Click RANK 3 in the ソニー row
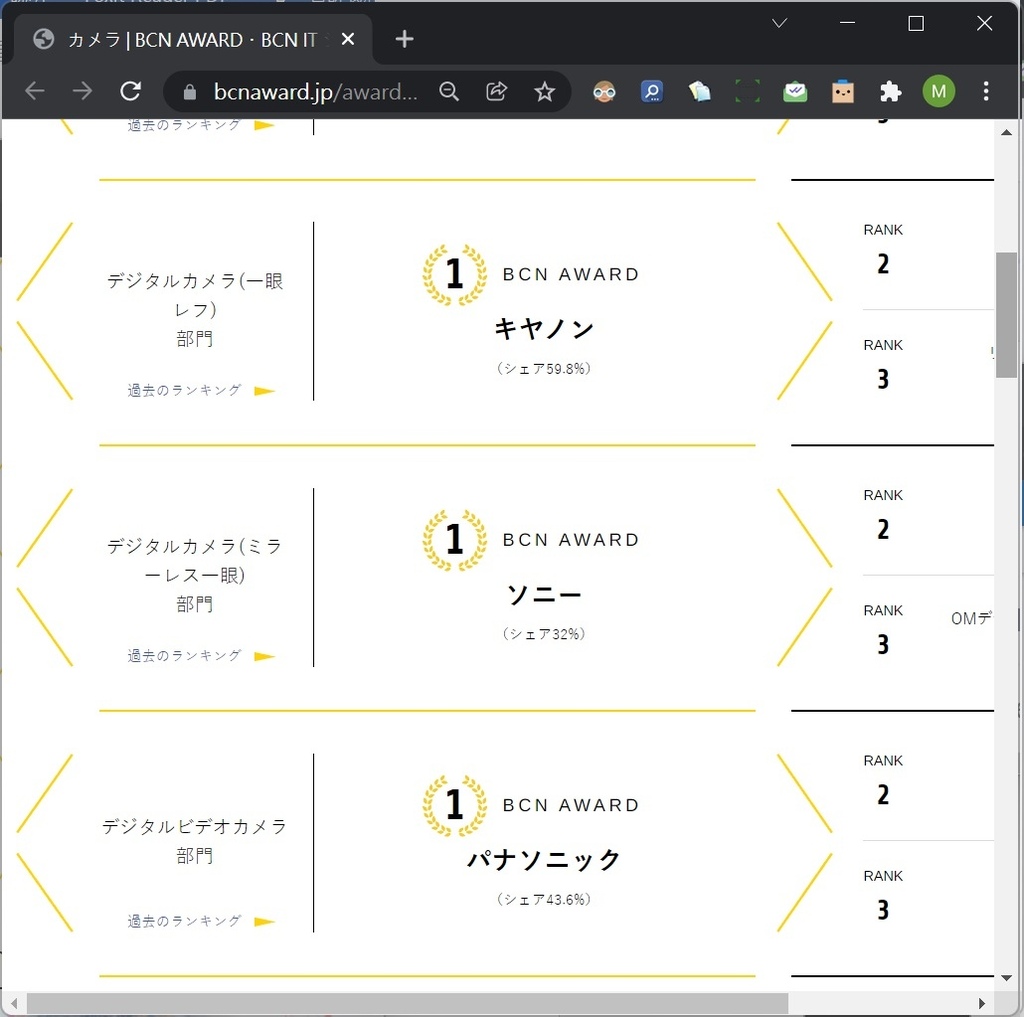 (x=883, y=629)
